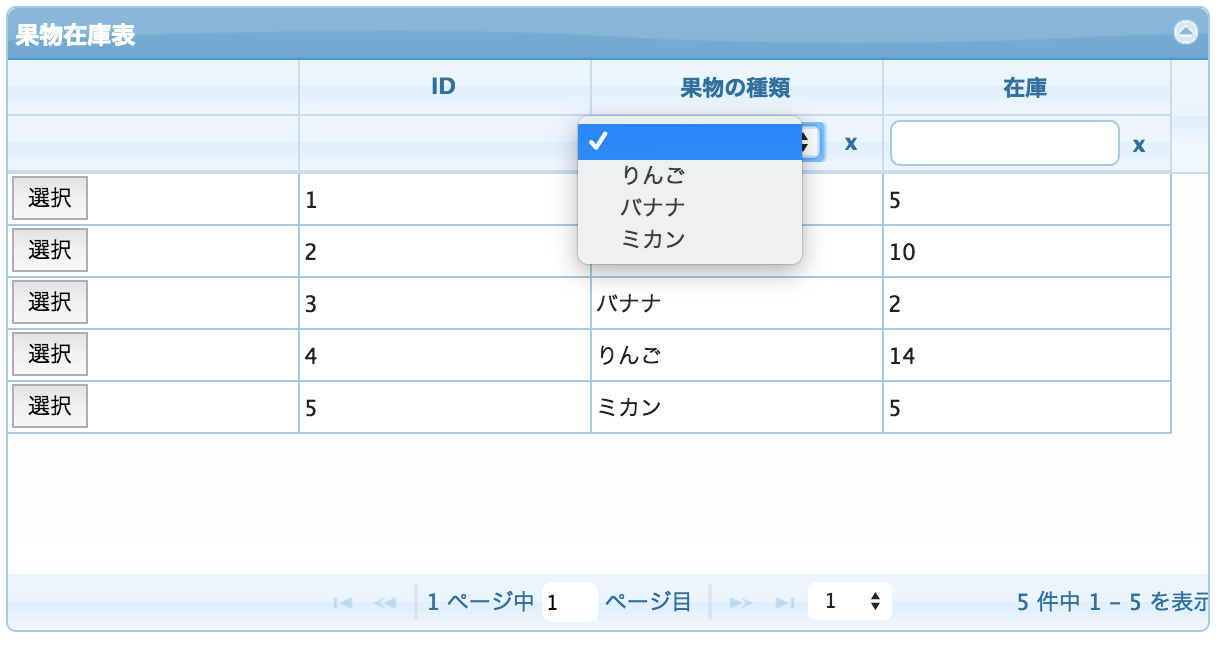Sort by the 在庫 column header

click(x=1026, y=87)
